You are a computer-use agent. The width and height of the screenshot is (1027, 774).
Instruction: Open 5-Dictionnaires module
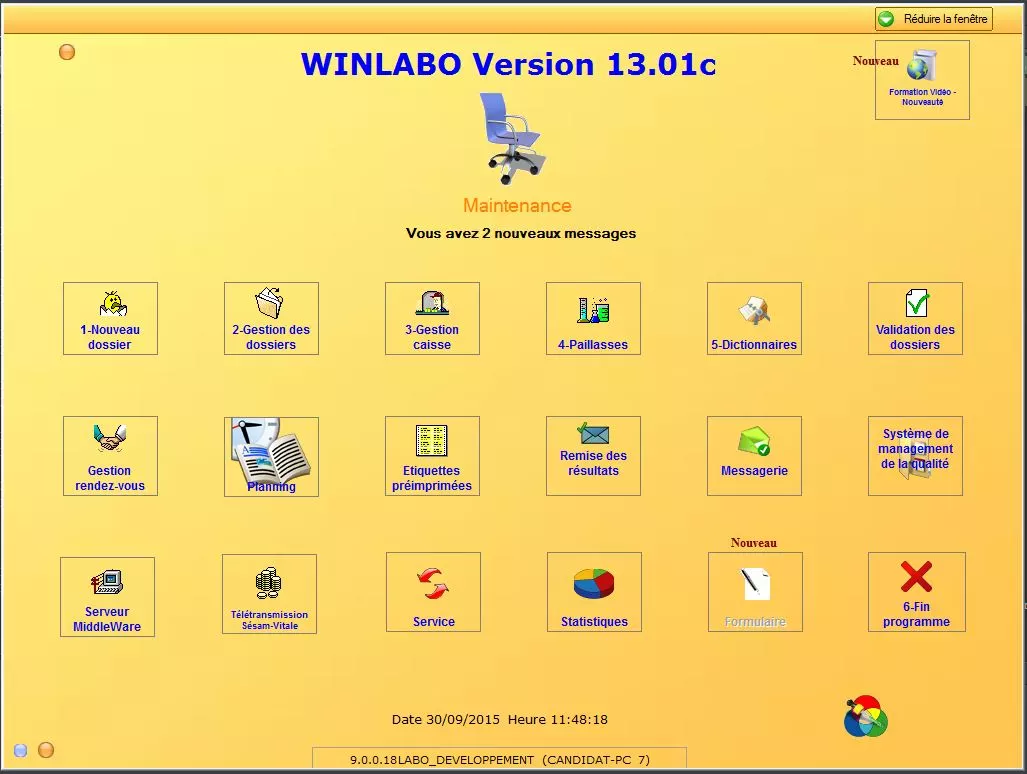click(754, 318)
